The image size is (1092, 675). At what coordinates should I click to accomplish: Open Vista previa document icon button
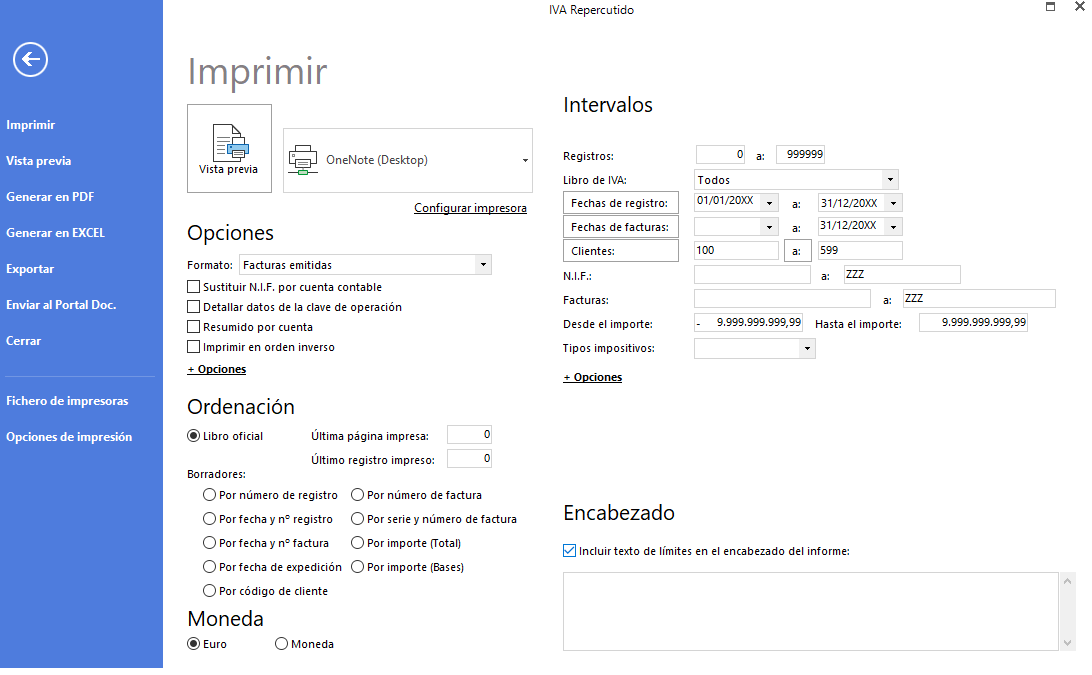point(229,148)
